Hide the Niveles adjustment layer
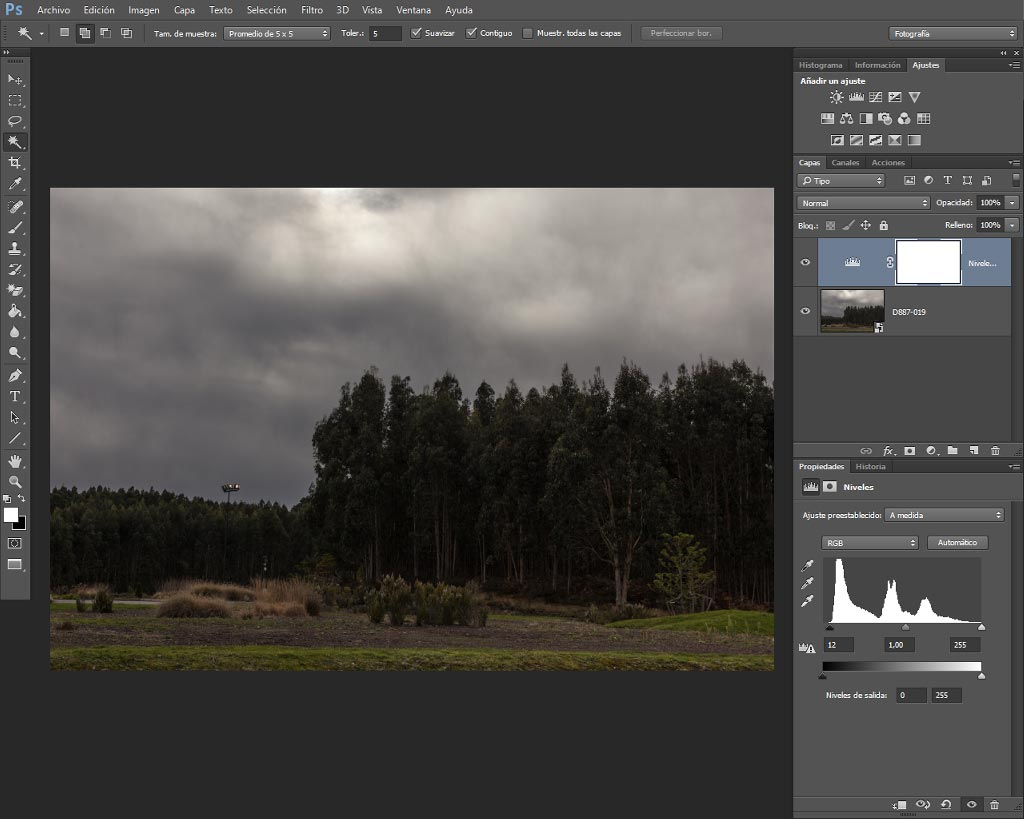1024x819 pixels. pos(805,262)
